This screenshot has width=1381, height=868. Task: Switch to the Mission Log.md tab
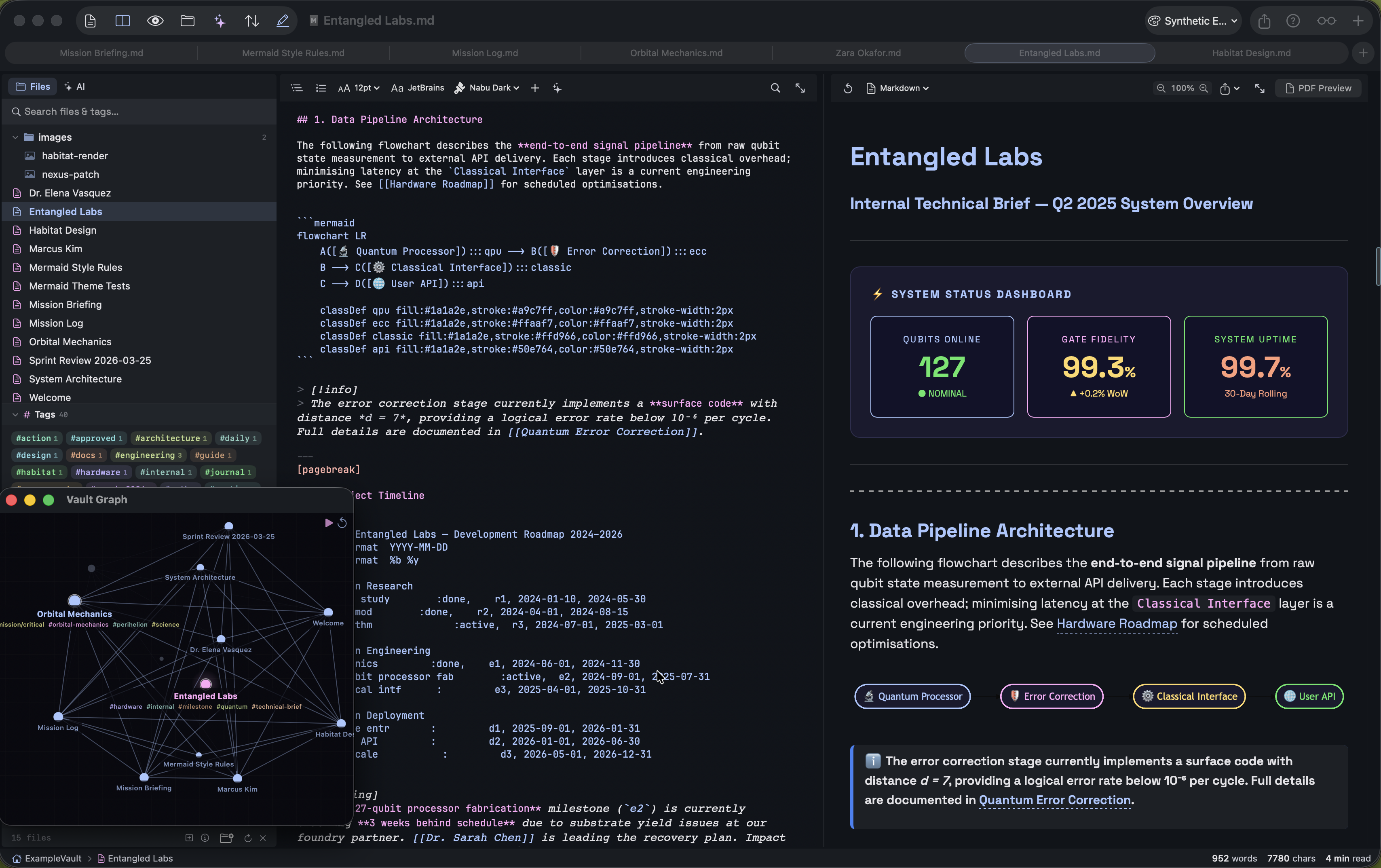tap(485, 53)
